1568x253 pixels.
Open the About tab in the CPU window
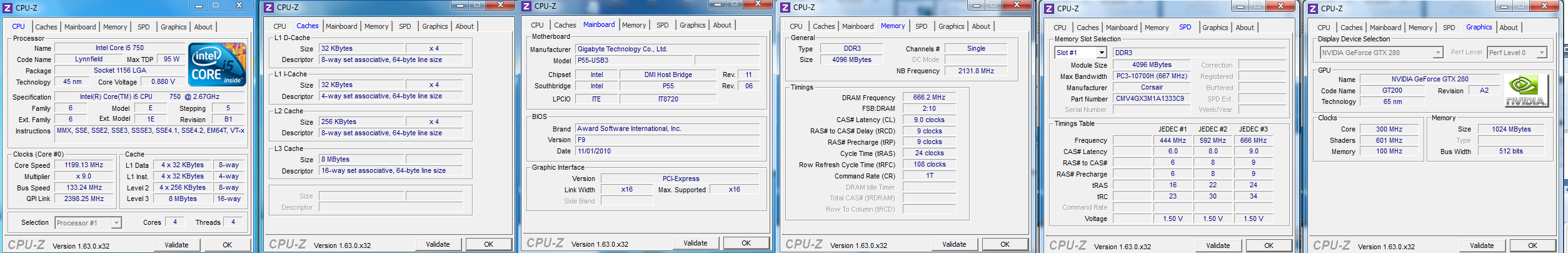pyautogui.click(x=203, y=27)
